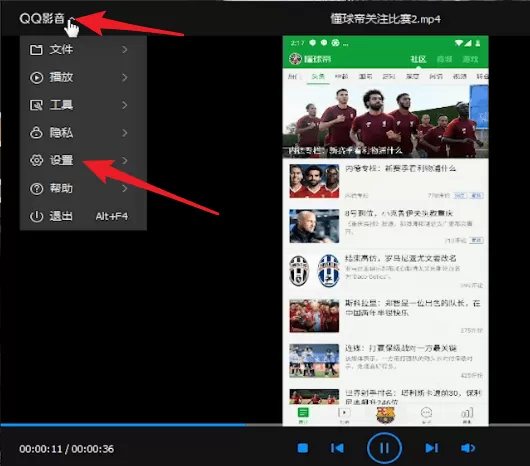Click the 懂球帝关注比赛2.mp4 video title
Viewport: 530px width, 466px height.
385,19
